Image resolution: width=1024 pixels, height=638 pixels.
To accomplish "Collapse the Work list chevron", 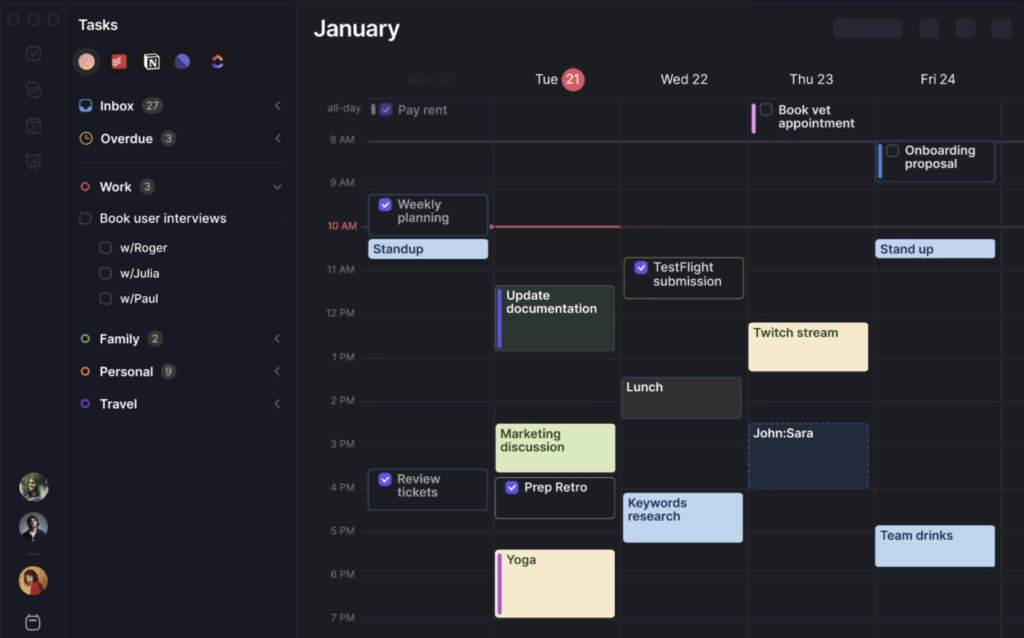I will 277,187.
